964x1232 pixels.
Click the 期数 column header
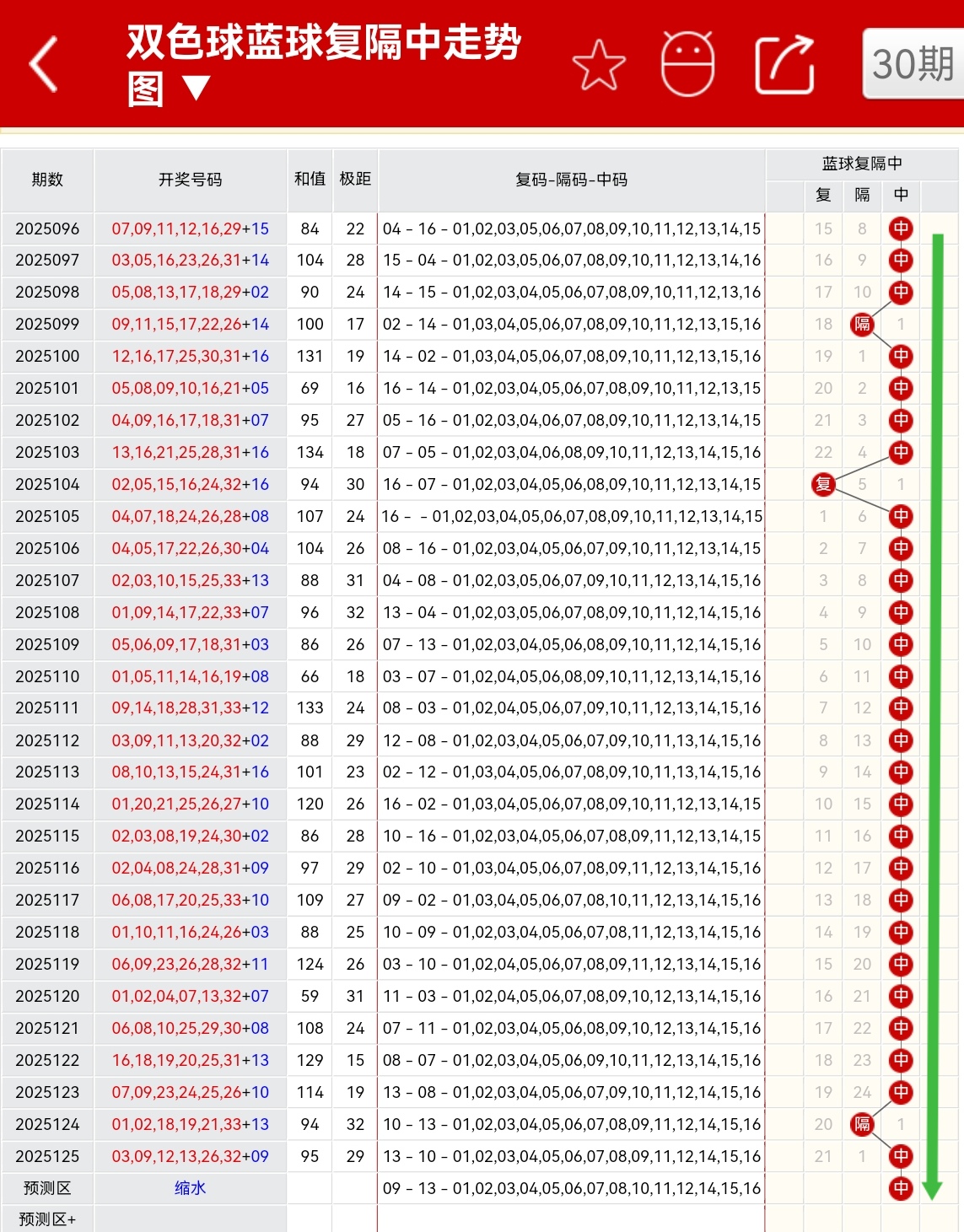47,180
